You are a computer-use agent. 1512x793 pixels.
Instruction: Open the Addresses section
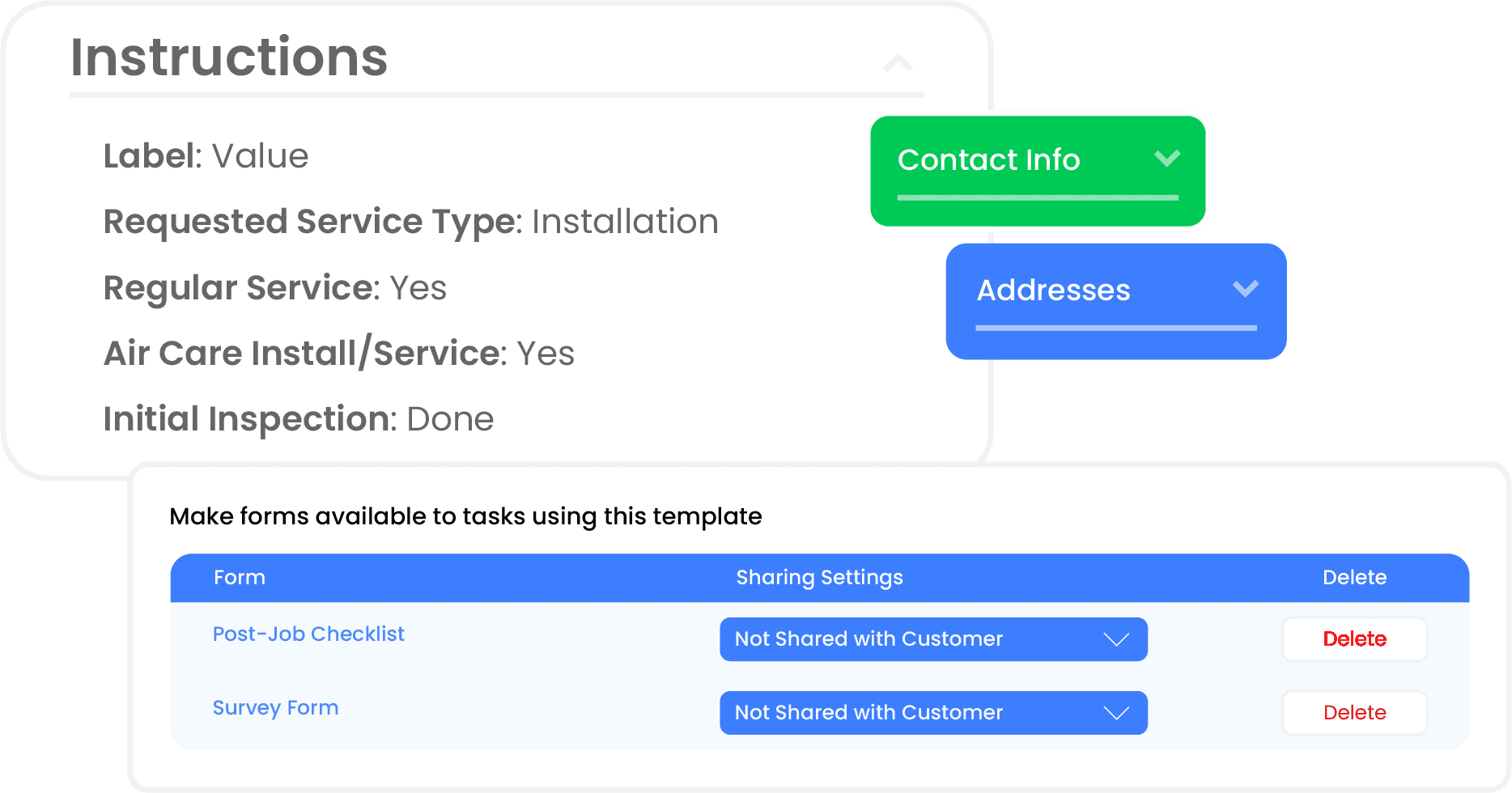pyautogui.click(x=1053, y=290)
